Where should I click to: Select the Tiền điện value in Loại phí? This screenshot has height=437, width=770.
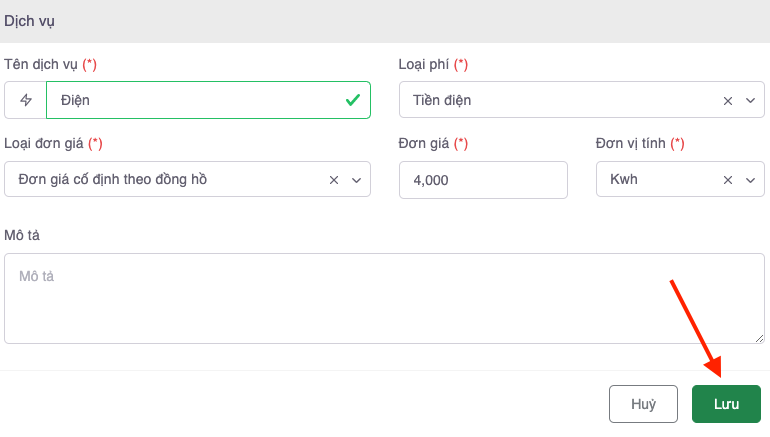pos(443,100)
